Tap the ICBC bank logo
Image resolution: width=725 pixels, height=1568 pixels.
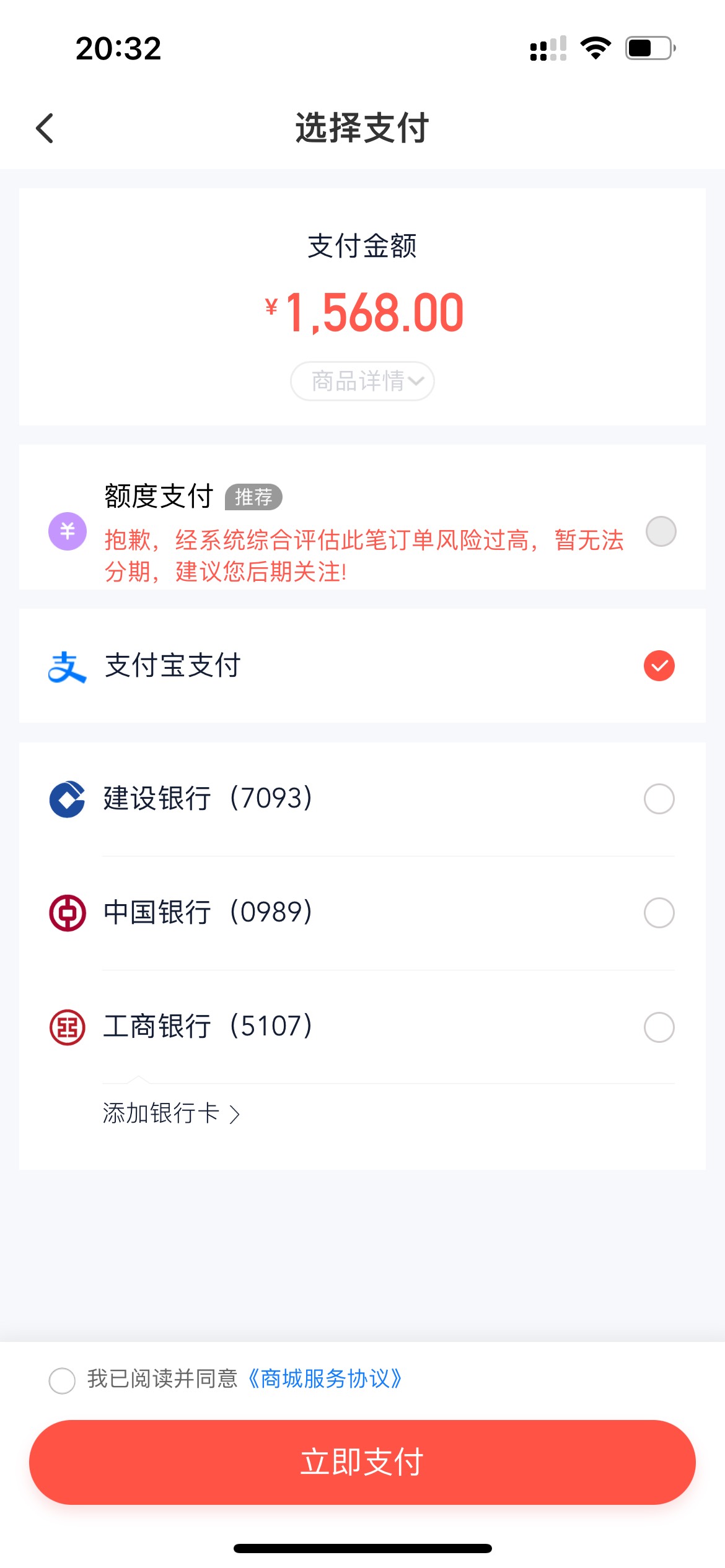point(67,1027)
